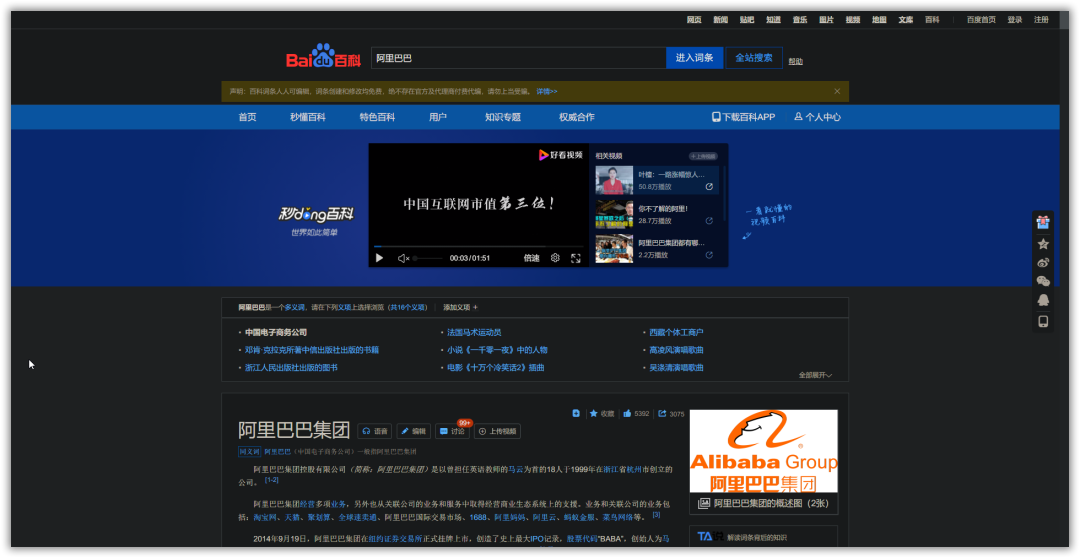Viewport: 1080px width, 558px height.
Task: Open the 讨论 discussion button
Action: (x=452, y=431)
